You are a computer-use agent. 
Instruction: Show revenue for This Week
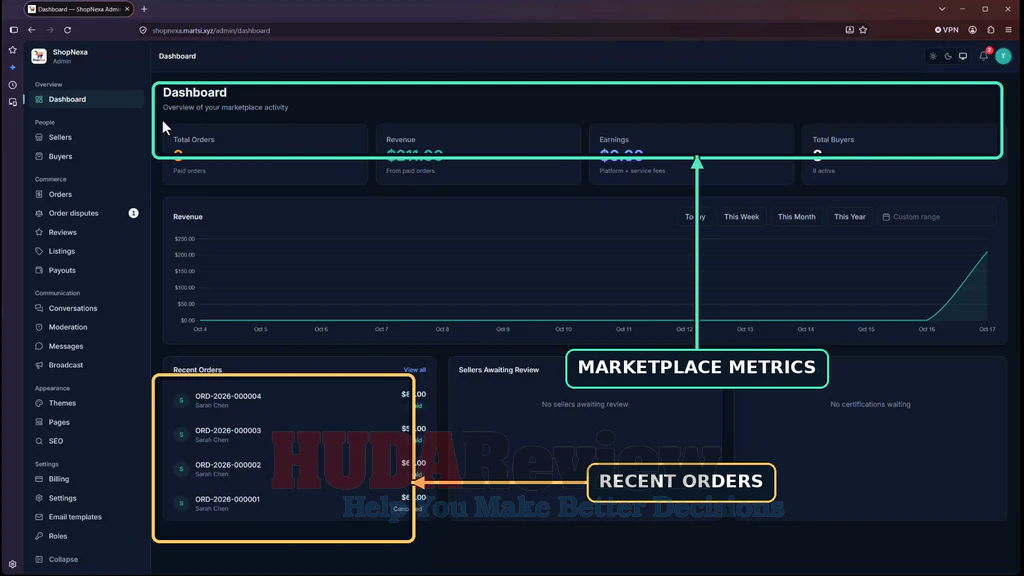point(741,217)
